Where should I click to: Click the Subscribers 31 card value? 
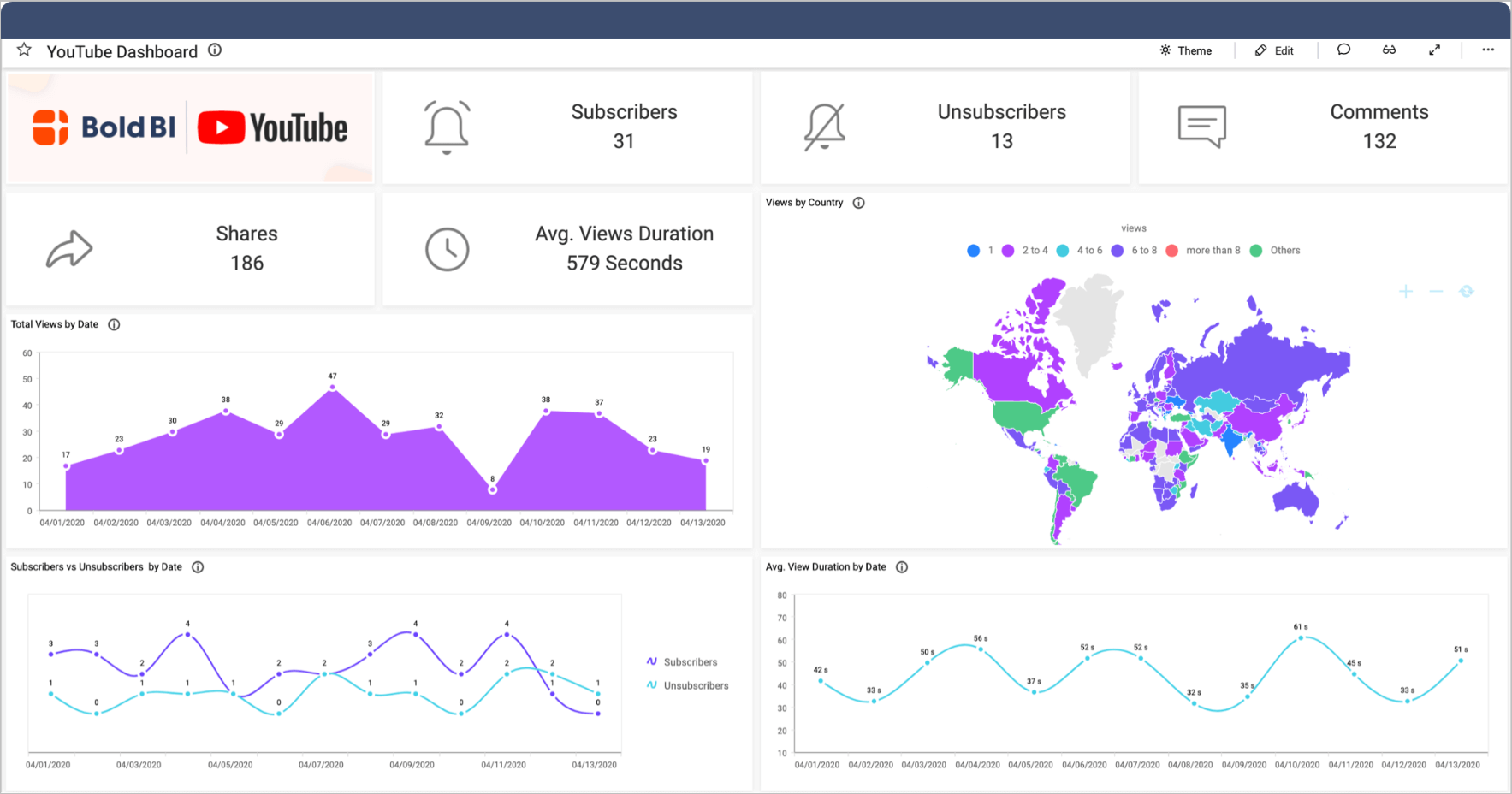point(624,141)
